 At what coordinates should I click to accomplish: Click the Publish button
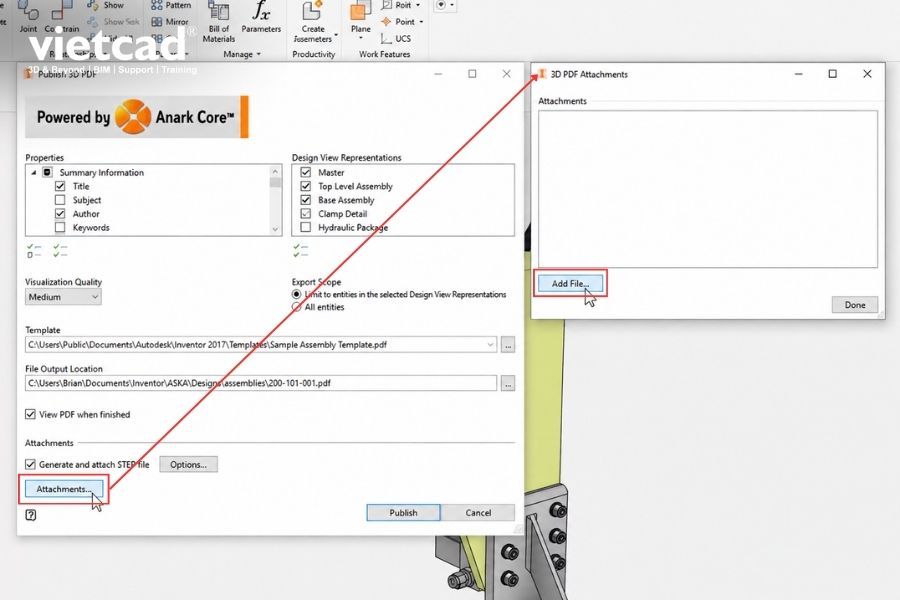pyautogui.click(x=404, y=513)
